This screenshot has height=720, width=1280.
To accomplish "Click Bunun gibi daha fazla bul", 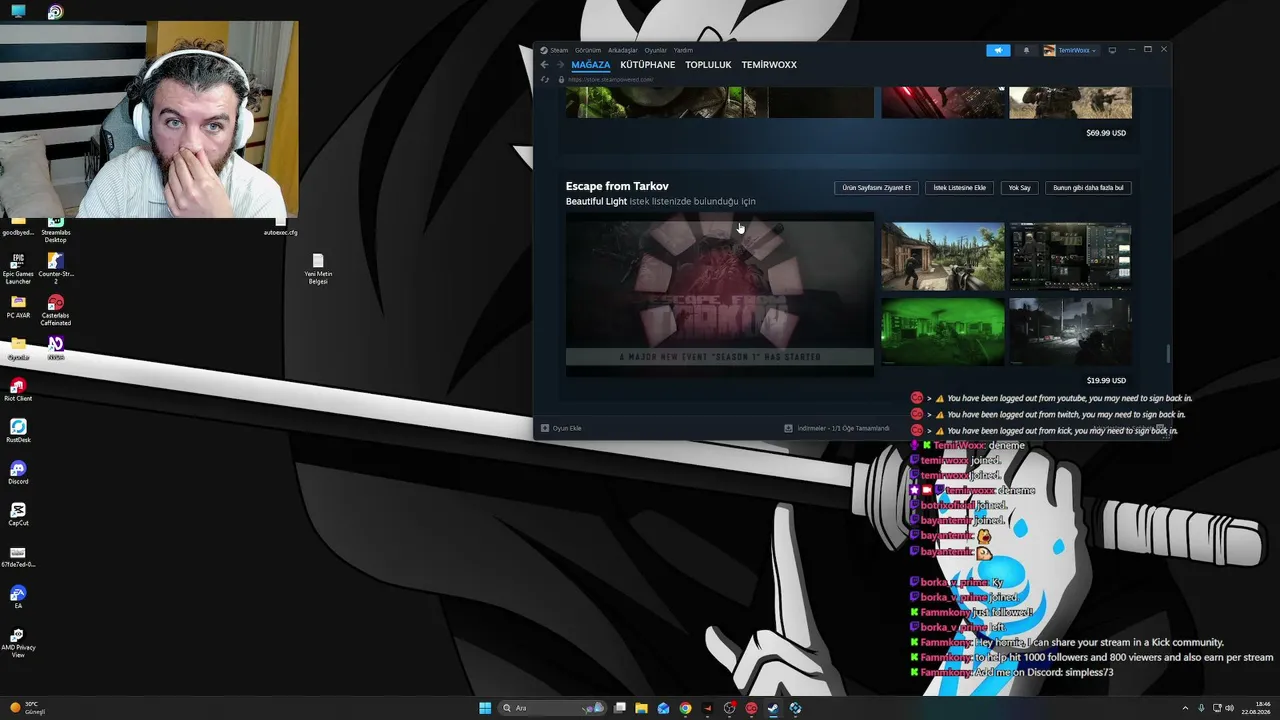I will [x=1088, y=188].
